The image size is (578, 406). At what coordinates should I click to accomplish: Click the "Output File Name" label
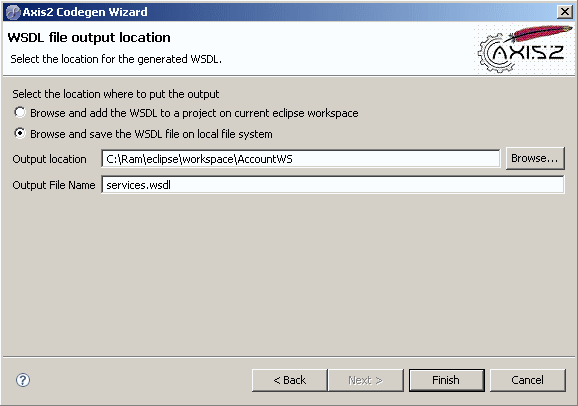coord(54,185)
